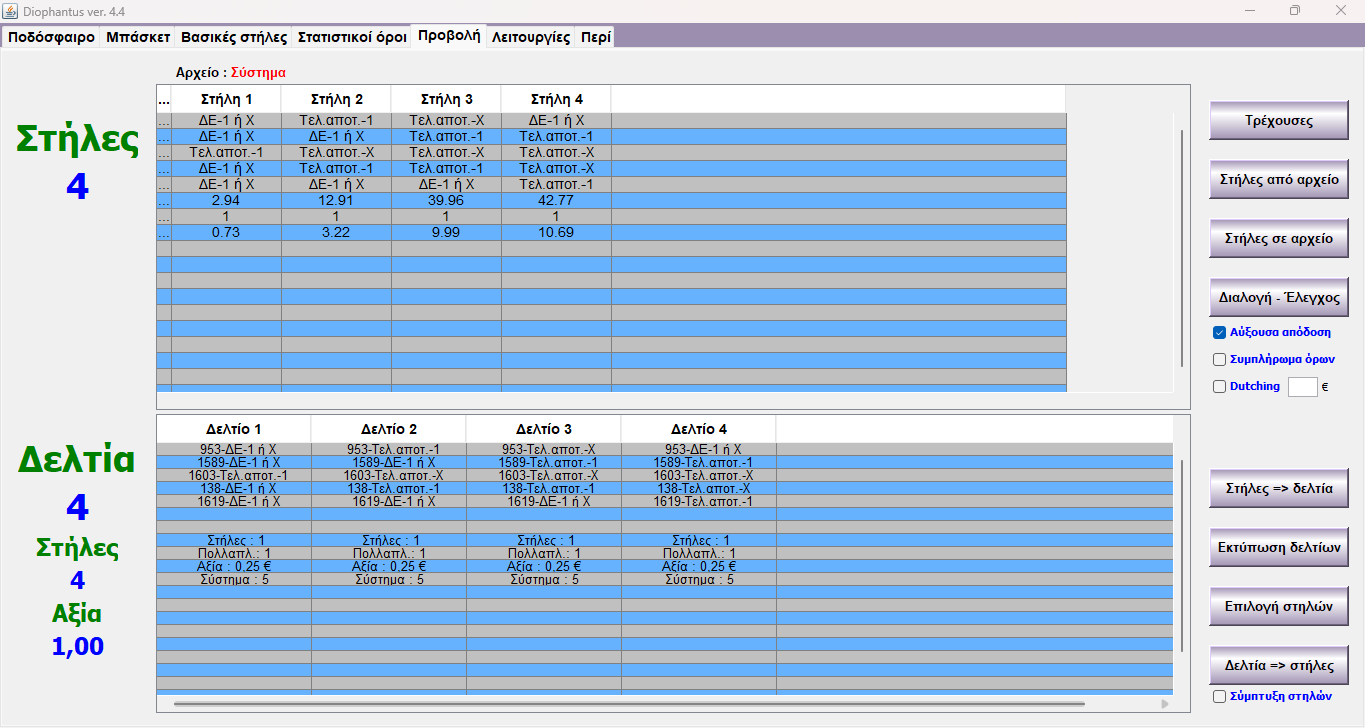This screenshot has width=1365, height=728.
Task: Select cell 1603-Τελ.αποτ.-1 in Δελτίο 1
Action: pos(234,476)
